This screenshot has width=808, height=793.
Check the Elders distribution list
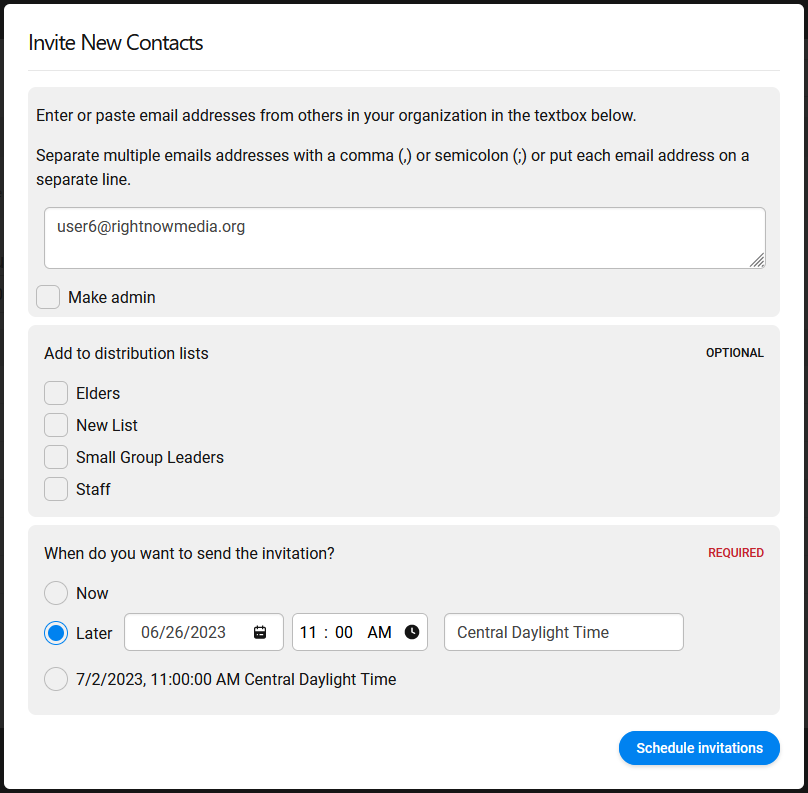click(x=56, y=393)
